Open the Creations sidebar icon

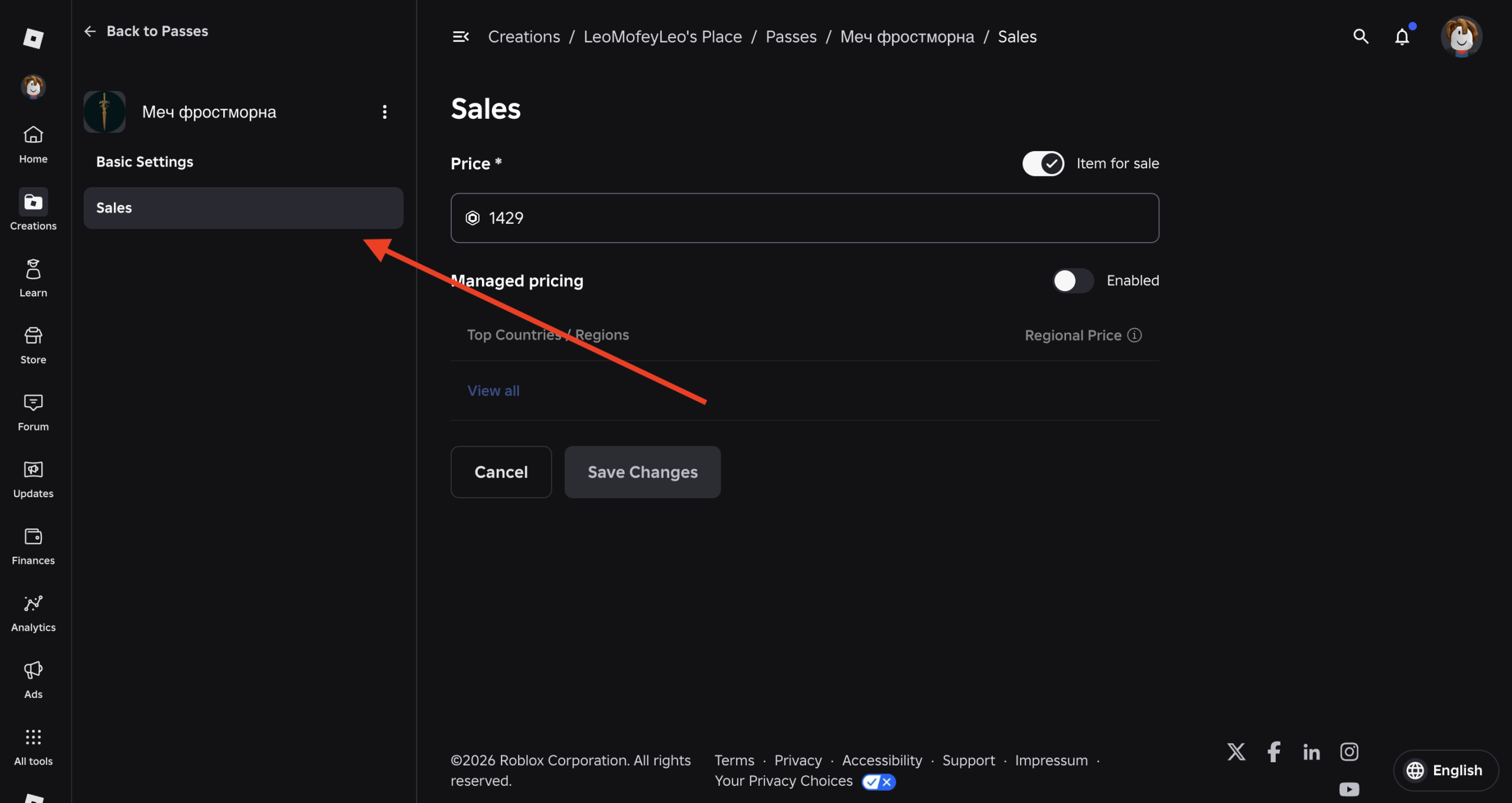click(x=33, y=203)
